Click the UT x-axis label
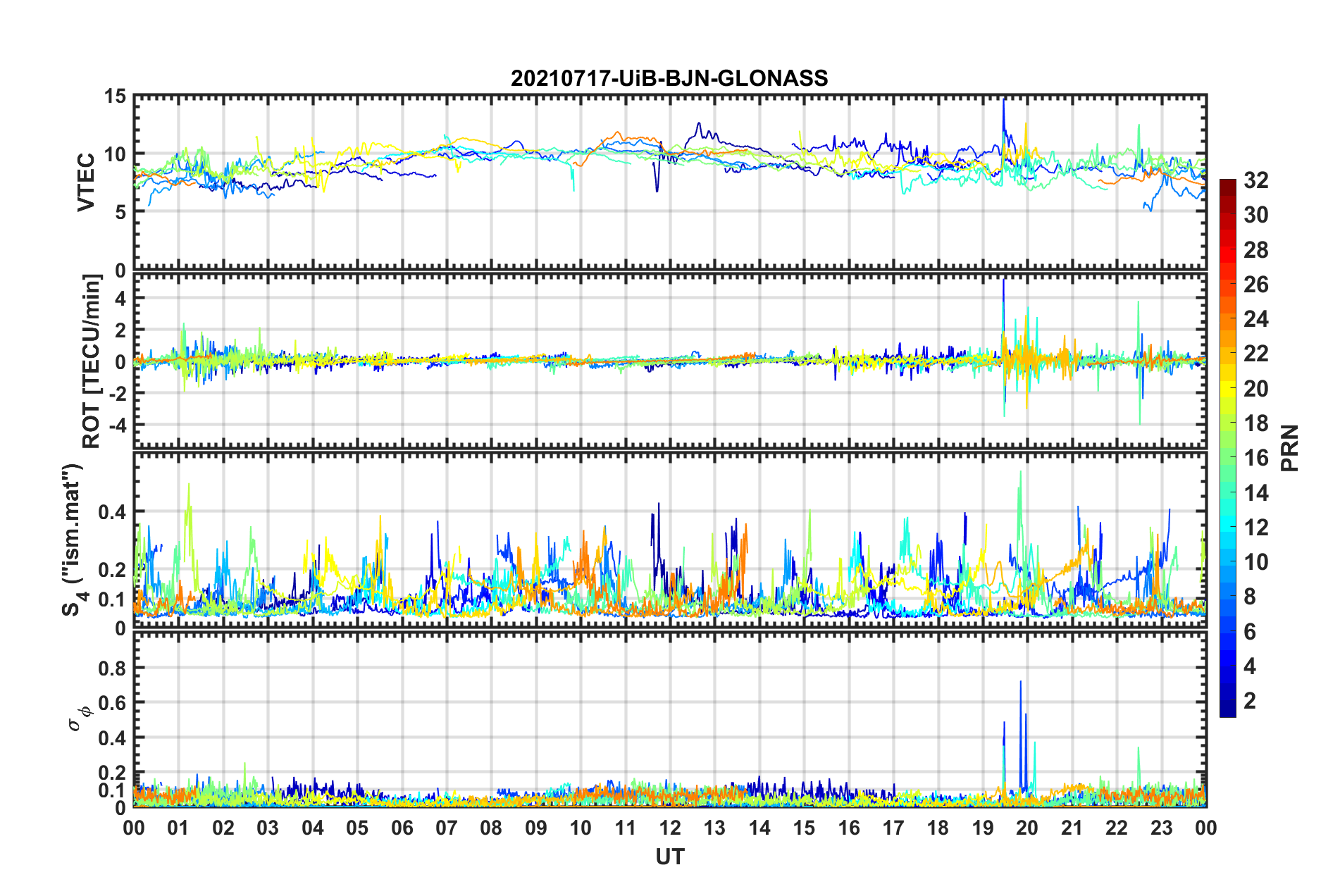Screen dimensions: 1340x896 click(670, 857)
